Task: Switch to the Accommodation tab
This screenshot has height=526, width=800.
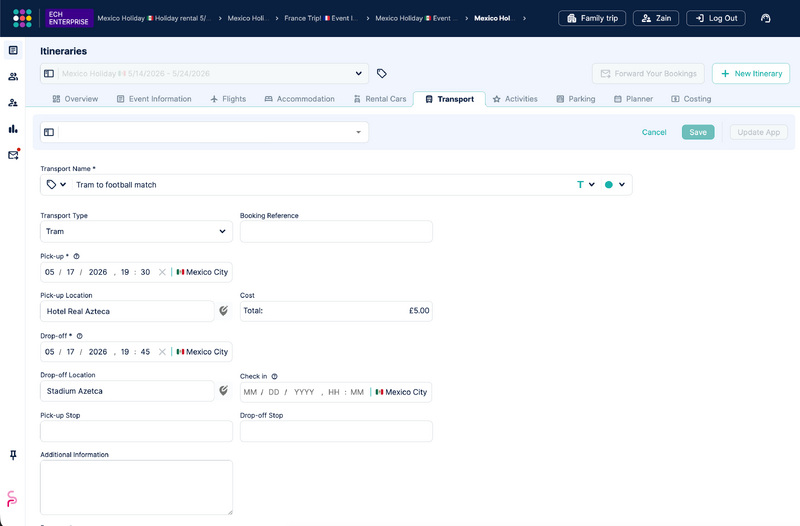Action: point(299,98)
